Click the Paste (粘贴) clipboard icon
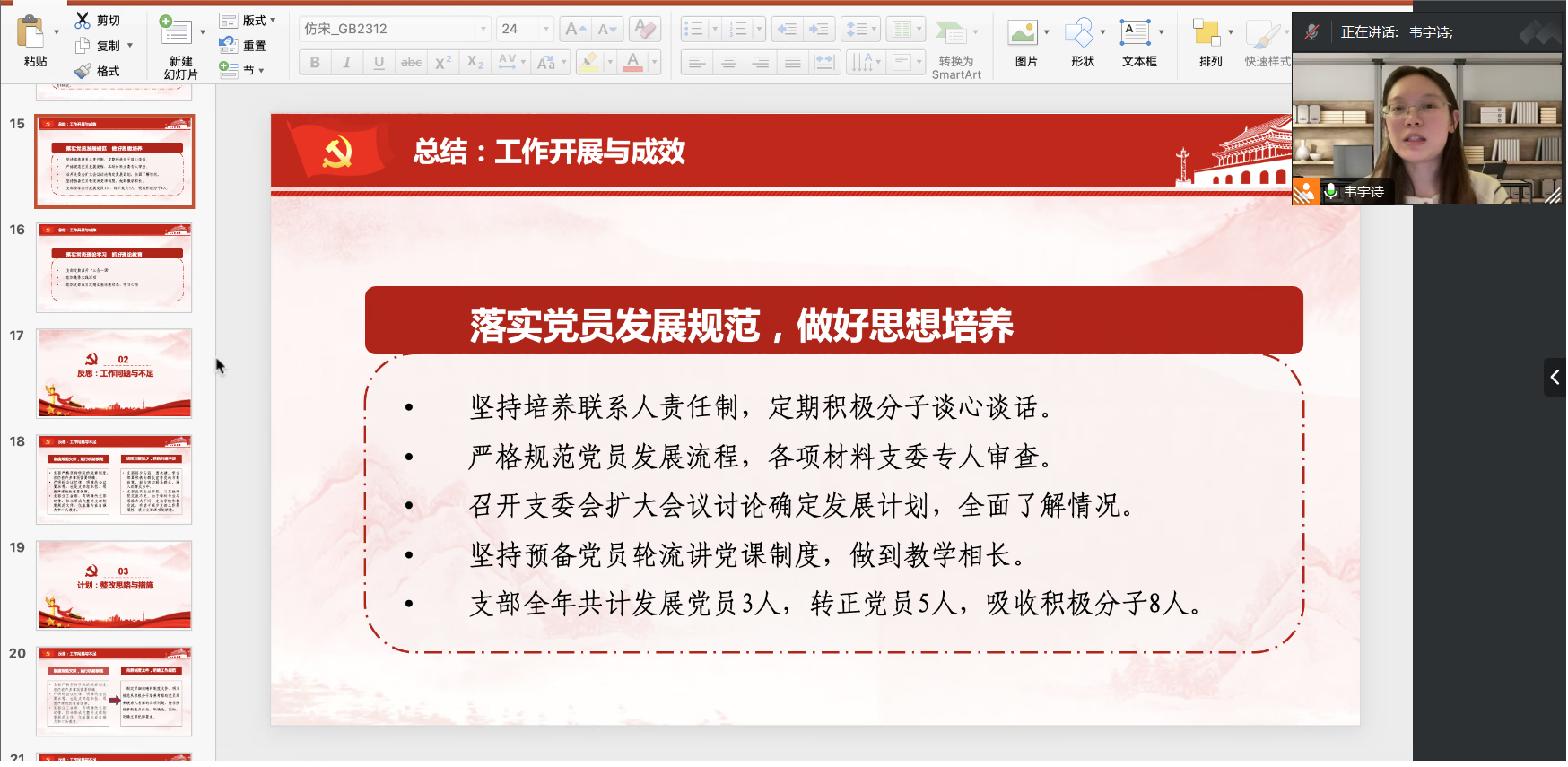1568x767 pixels. click(31, 33)
